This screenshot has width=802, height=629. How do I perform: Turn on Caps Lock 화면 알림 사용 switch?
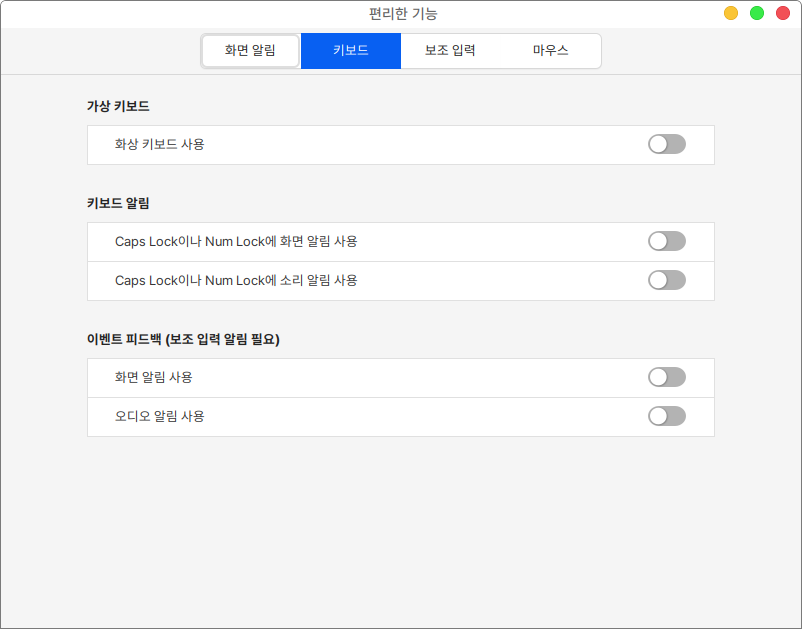click(666, 241)
